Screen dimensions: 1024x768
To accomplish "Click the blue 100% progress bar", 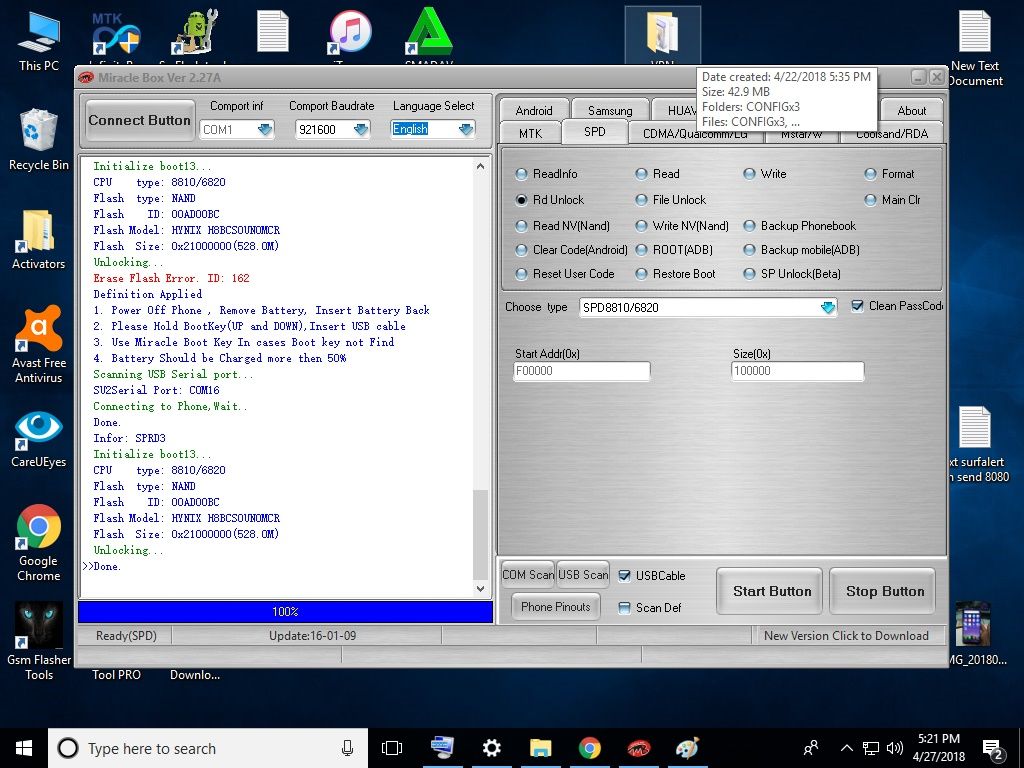I will (285, 612).
